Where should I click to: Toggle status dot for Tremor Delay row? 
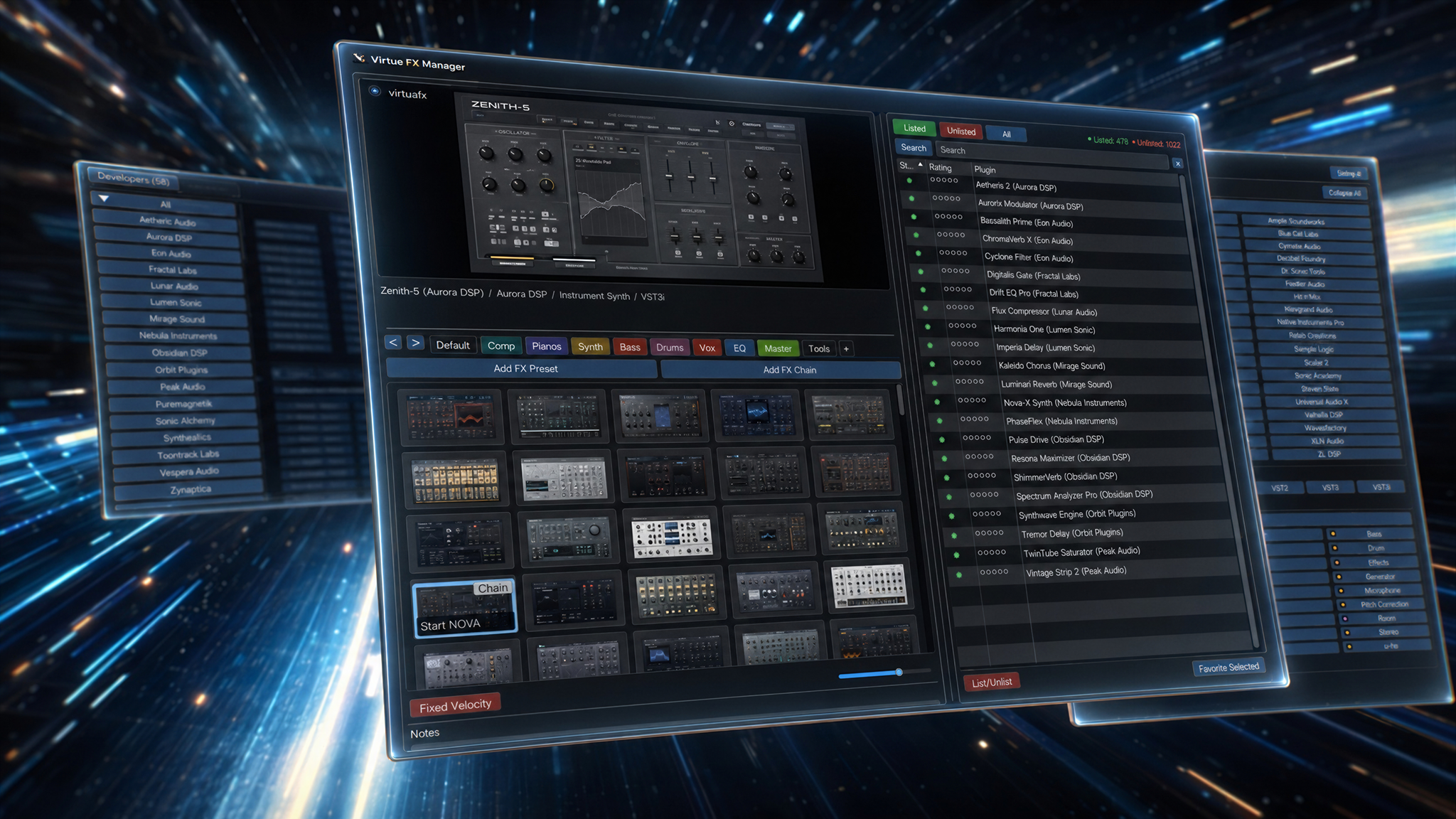[x=954, y=535]
